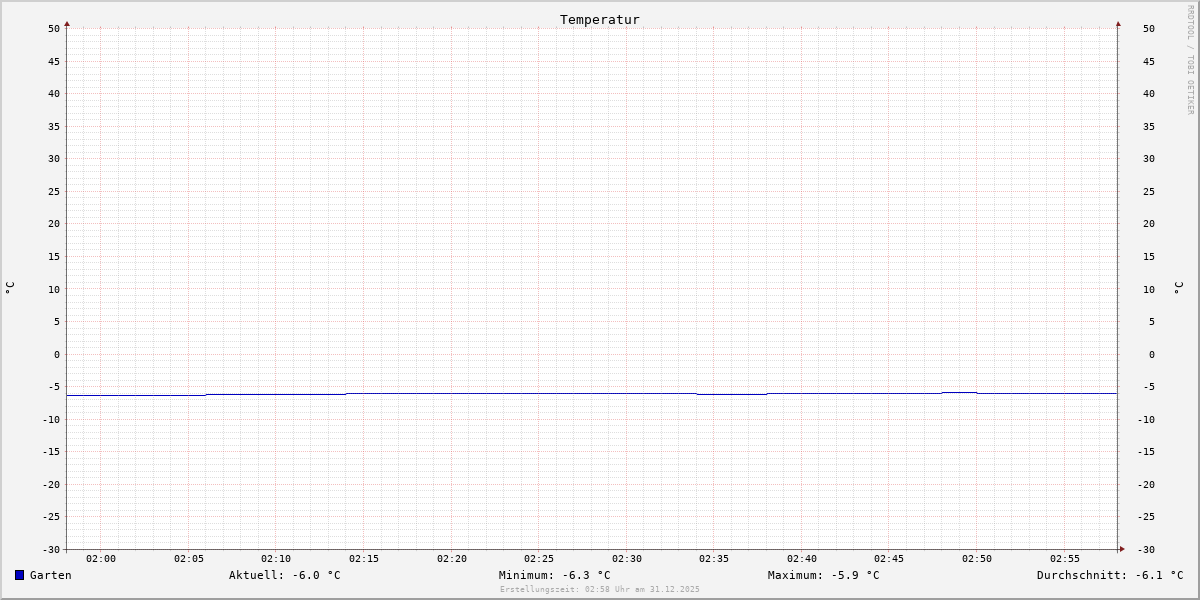
Task: Click the 02:45 time axis label
Action: click(889, 558)
